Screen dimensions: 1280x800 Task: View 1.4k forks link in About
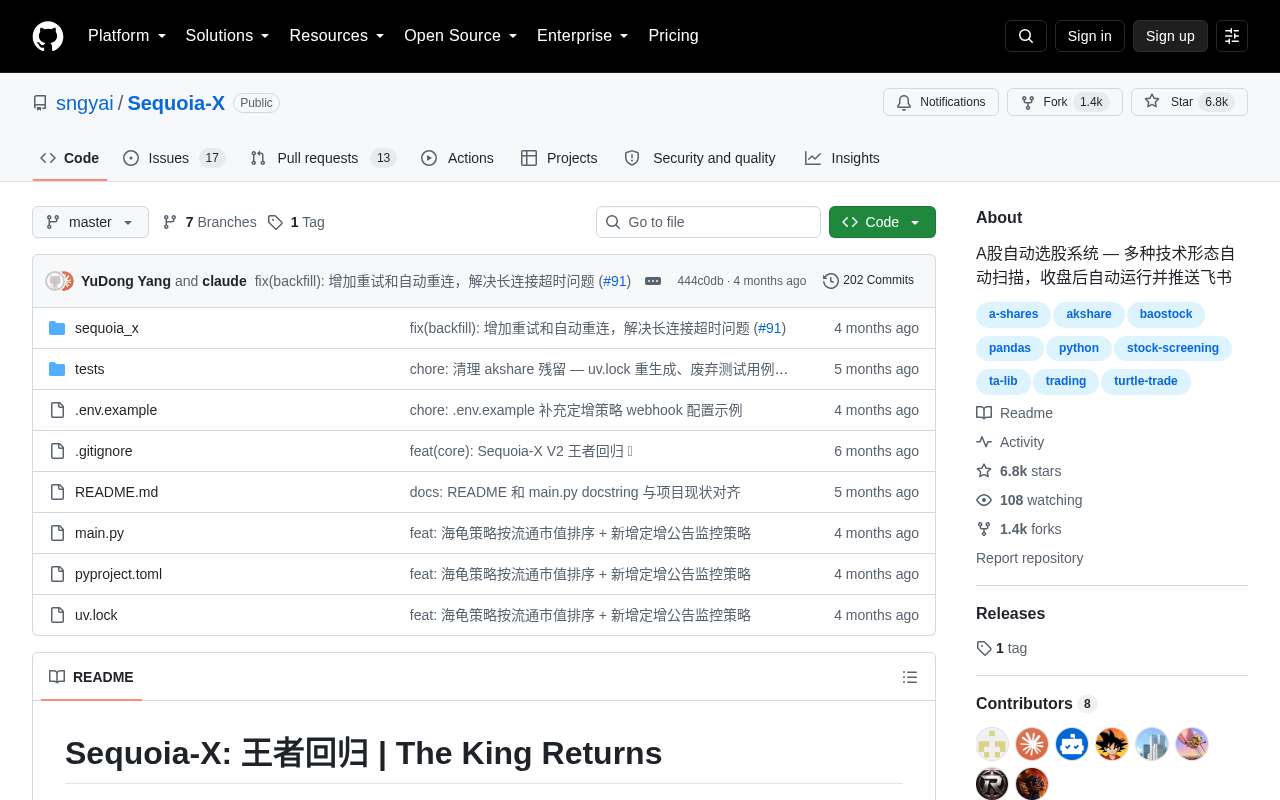[x=1019, y=529]
